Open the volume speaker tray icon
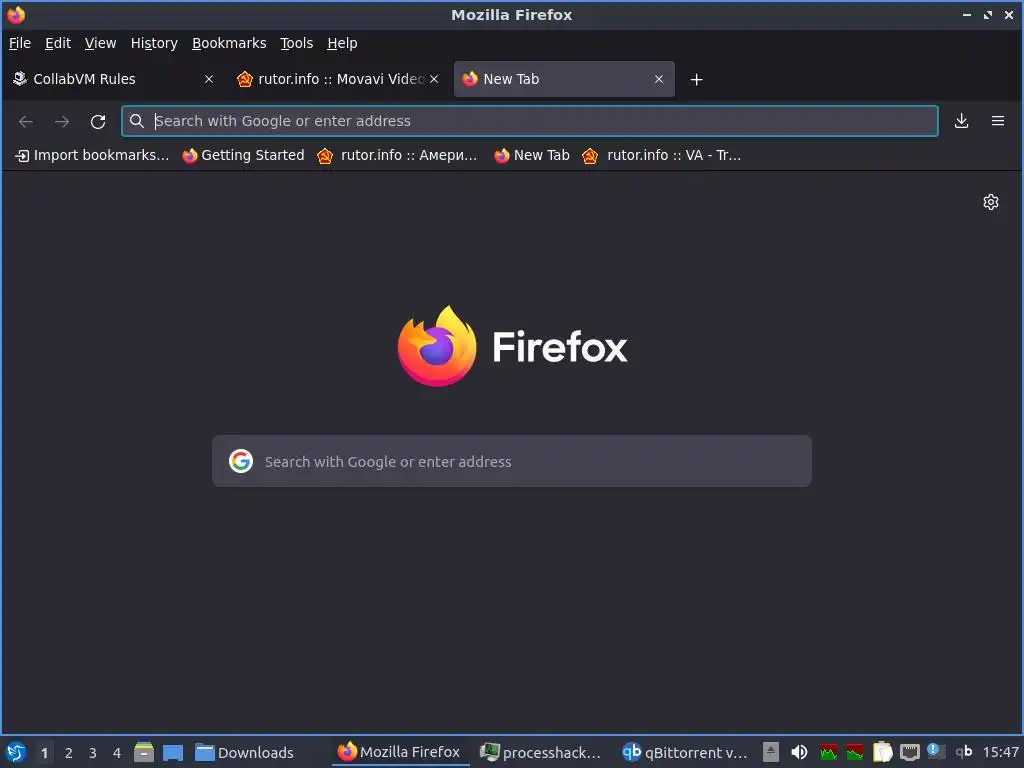1024x768 pixels. click(x=799, y=752)
